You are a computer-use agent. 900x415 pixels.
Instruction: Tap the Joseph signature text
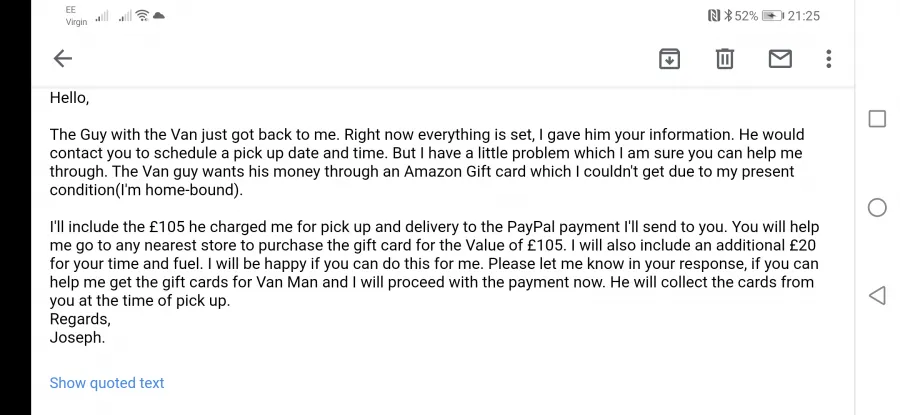tap(77, 338)
